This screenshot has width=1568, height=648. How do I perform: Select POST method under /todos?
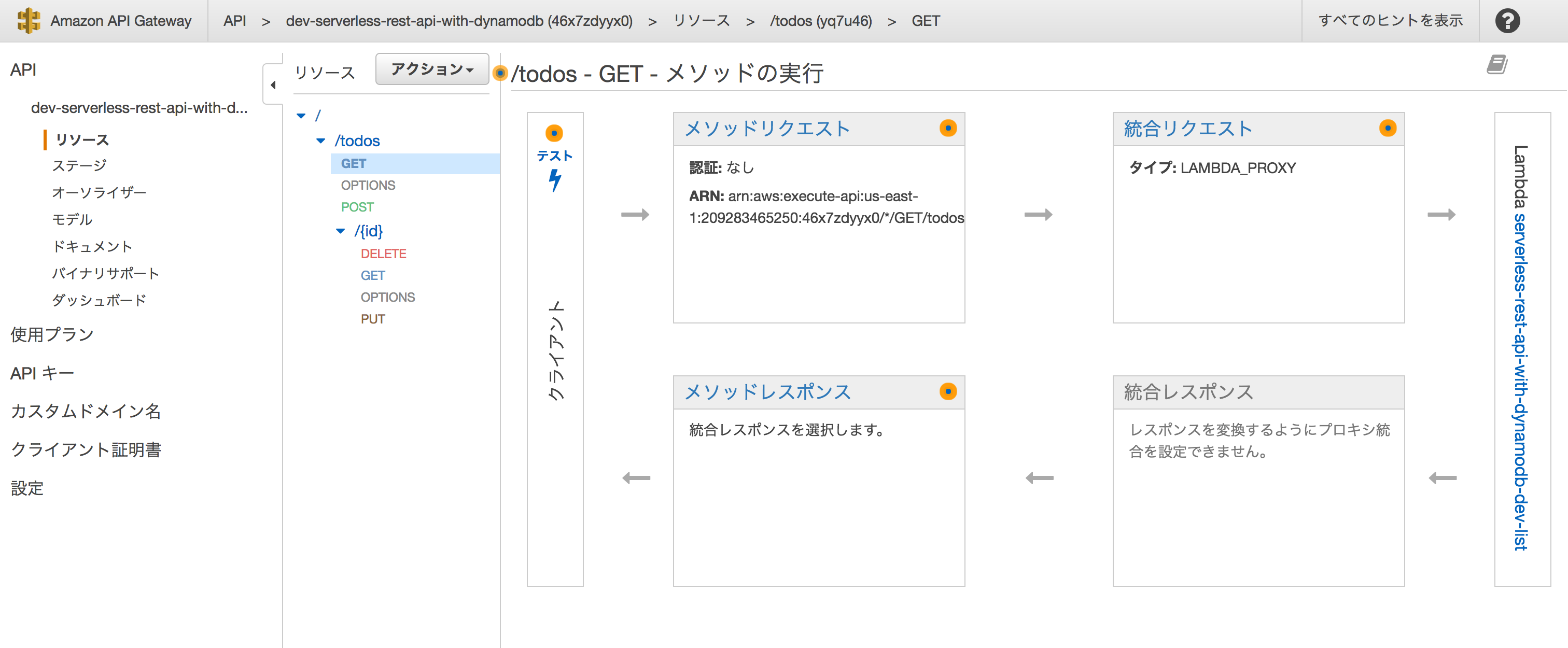tap(357, 207)
